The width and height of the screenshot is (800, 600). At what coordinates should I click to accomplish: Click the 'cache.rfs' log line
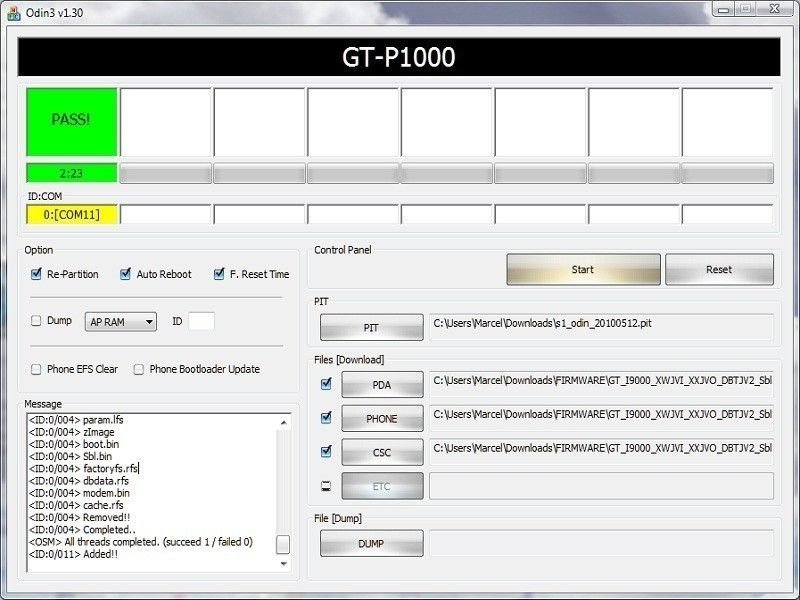(76, 505)
